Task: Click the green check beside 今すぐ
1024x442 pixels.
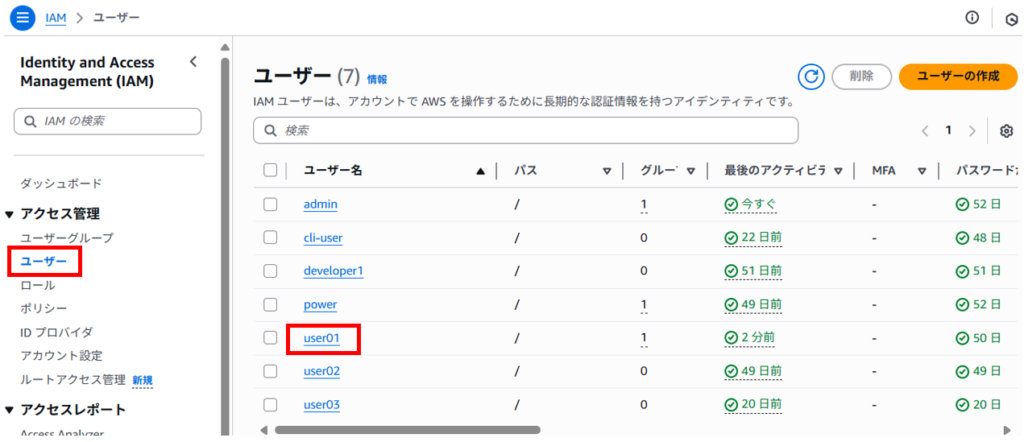Action: coord(731,205)
